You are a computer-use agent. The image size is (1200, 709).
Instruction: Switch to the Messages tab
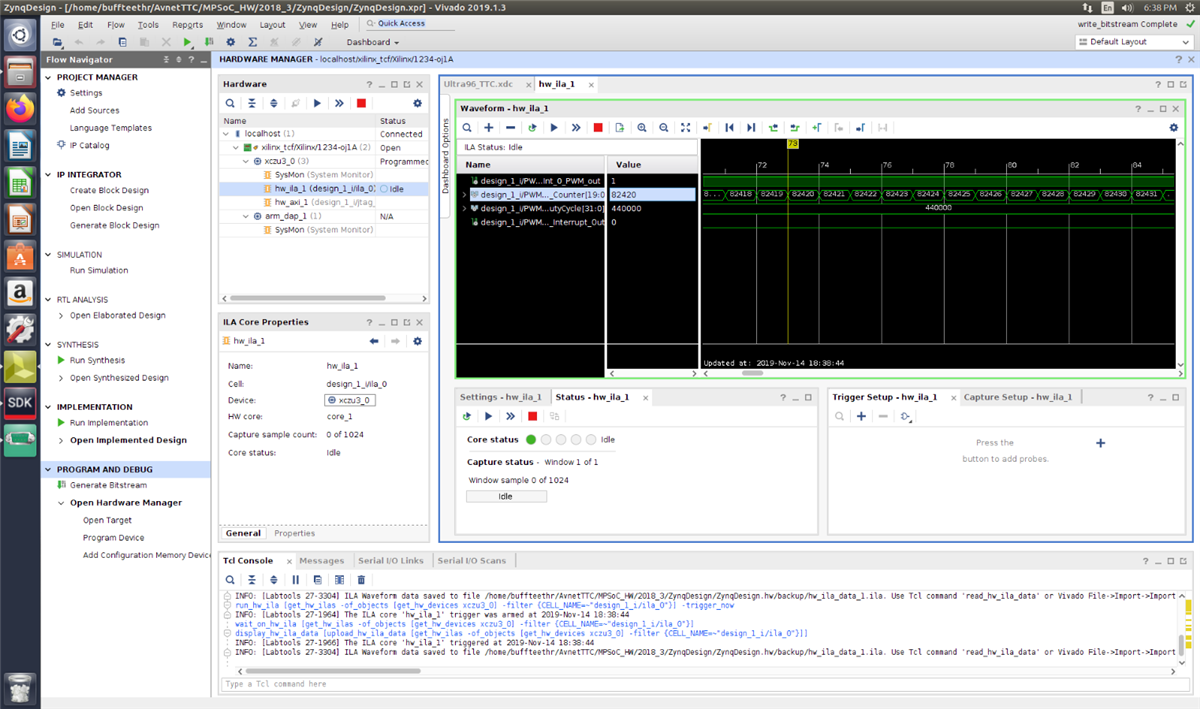tap(321, 561)
